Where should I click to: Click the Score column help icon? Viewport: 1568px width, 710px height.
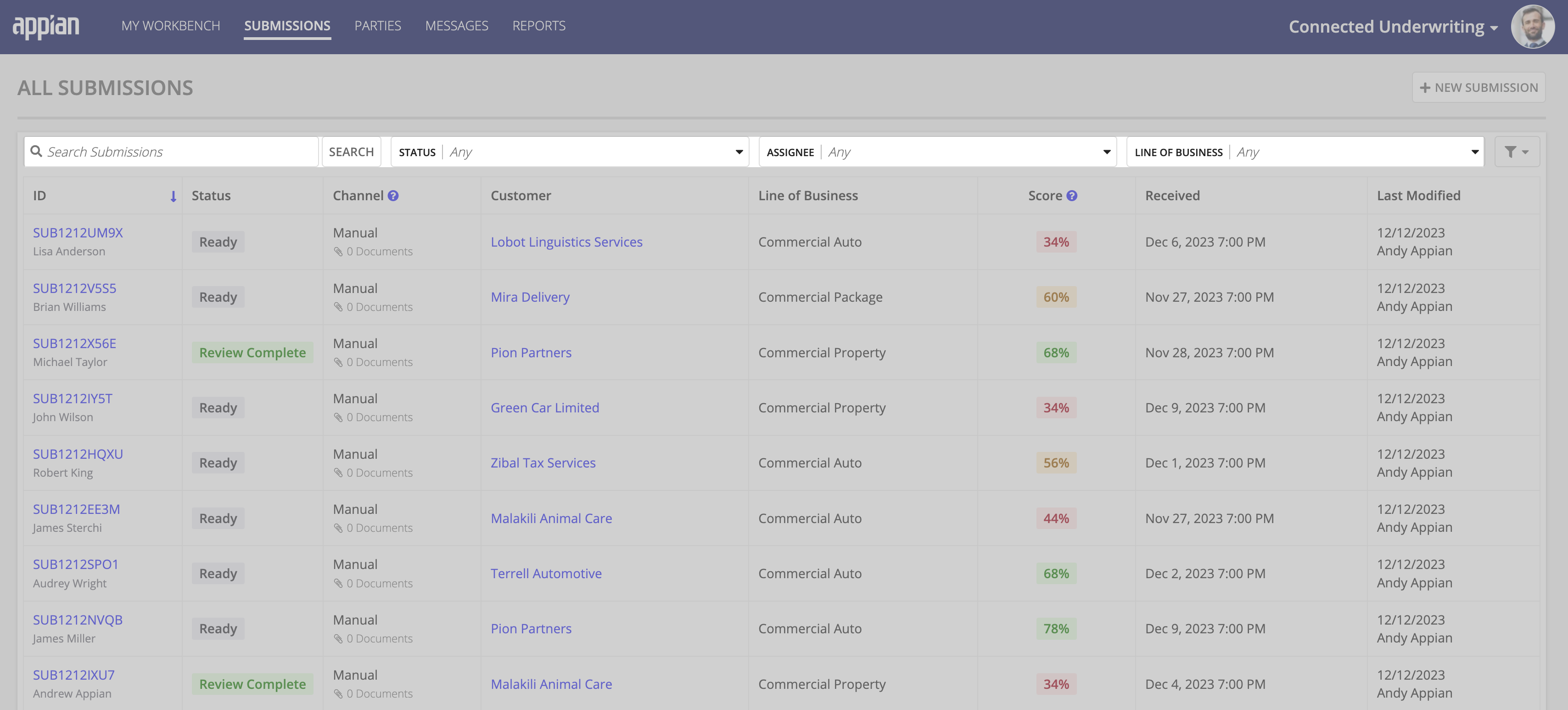coord(1071,196)
